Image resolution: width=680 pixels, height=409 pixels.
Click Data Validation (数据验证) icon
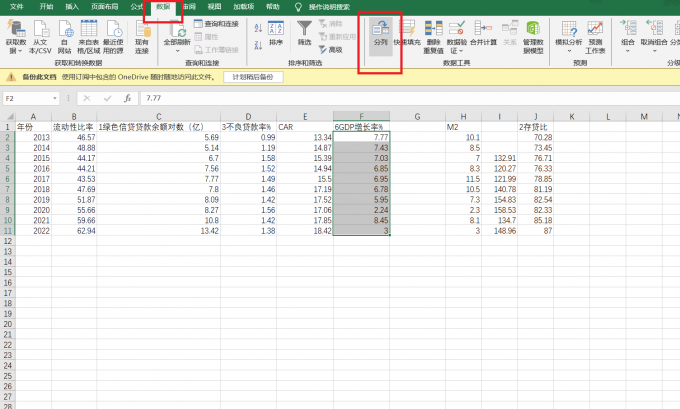click(457, 29)
